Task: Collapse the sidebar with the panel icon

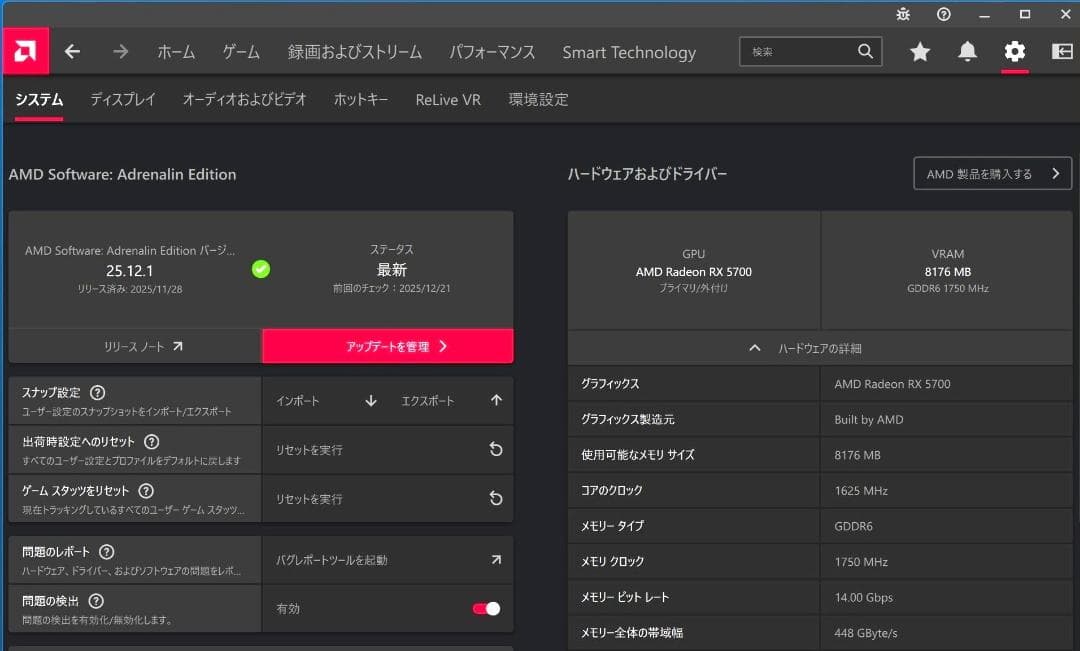Action: pos(1064,51)
